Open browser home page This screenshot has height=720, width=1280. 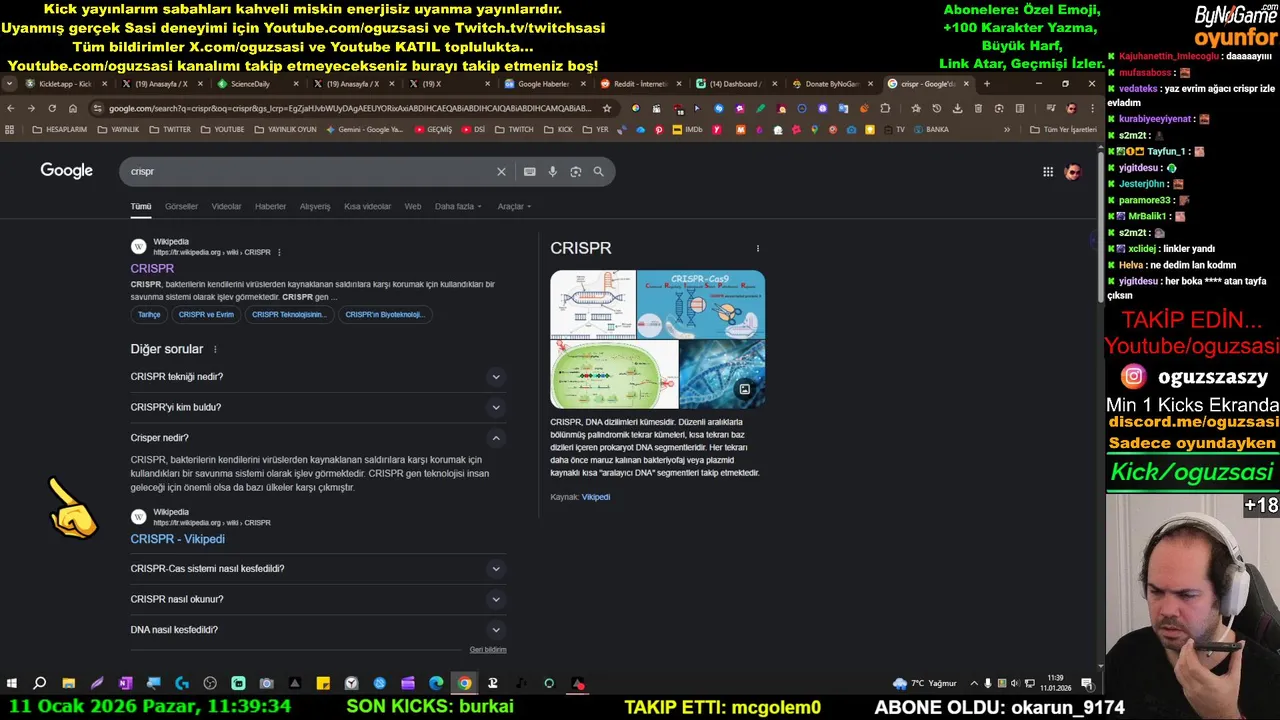click(x=73, y=108)
